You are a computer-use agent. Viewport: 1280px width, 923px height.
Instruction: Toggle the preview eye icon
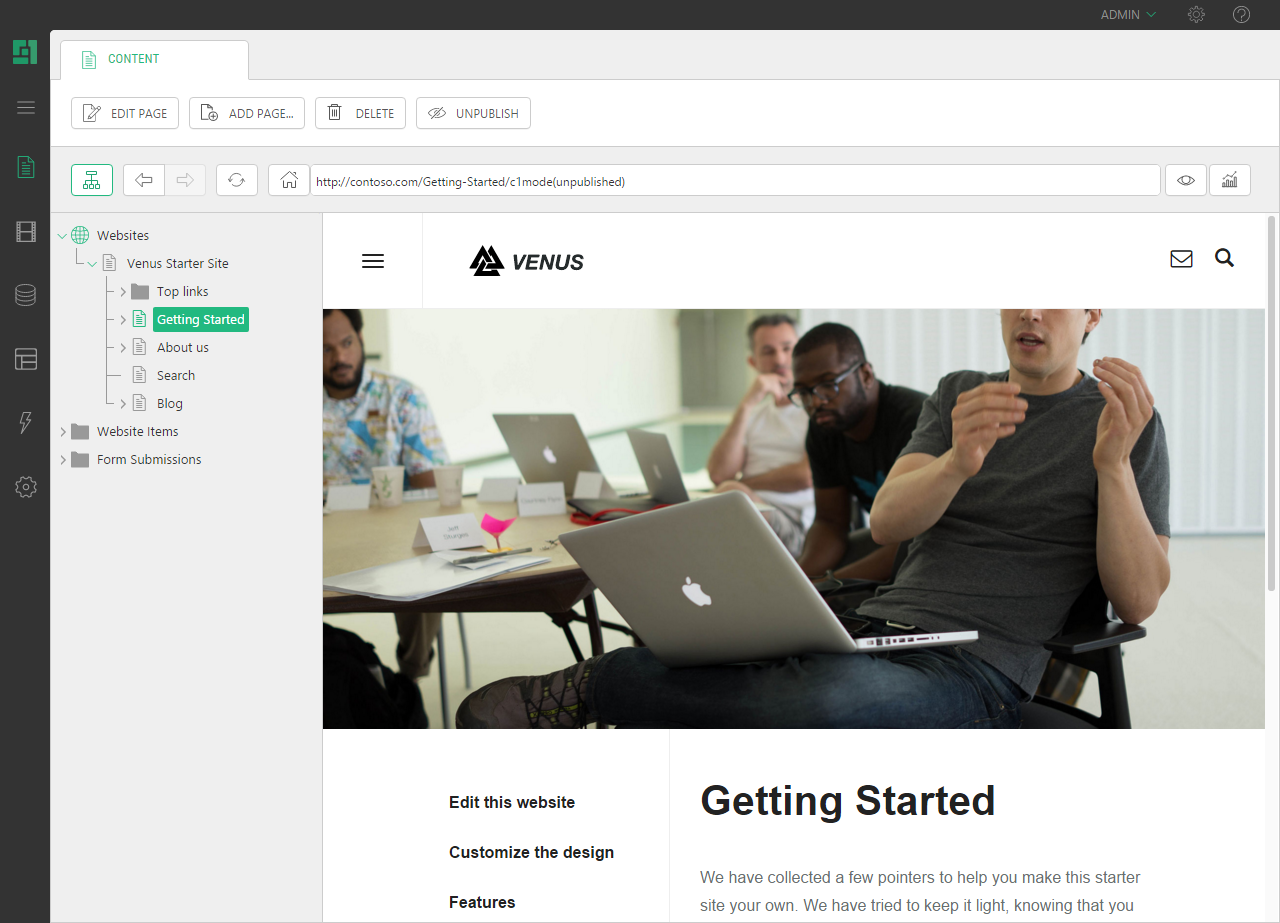click(1186, 180)
